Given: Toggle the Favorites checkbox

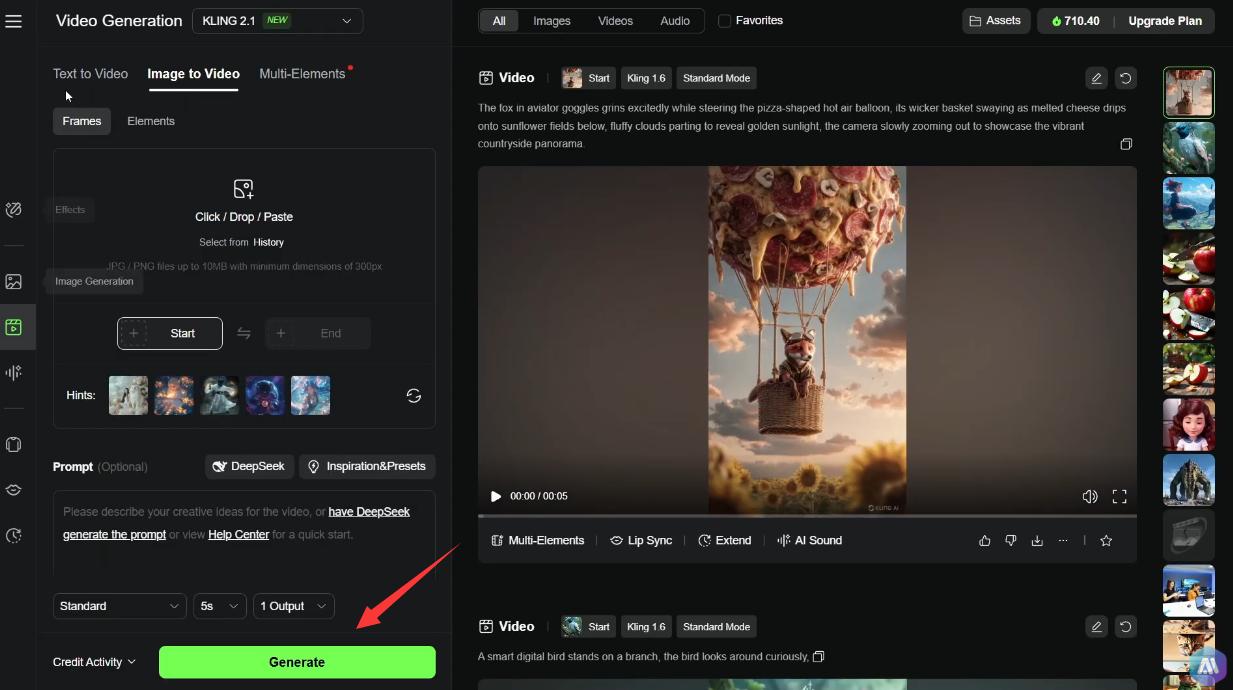Looking at the screenshot, I should (x=725, y=20).
